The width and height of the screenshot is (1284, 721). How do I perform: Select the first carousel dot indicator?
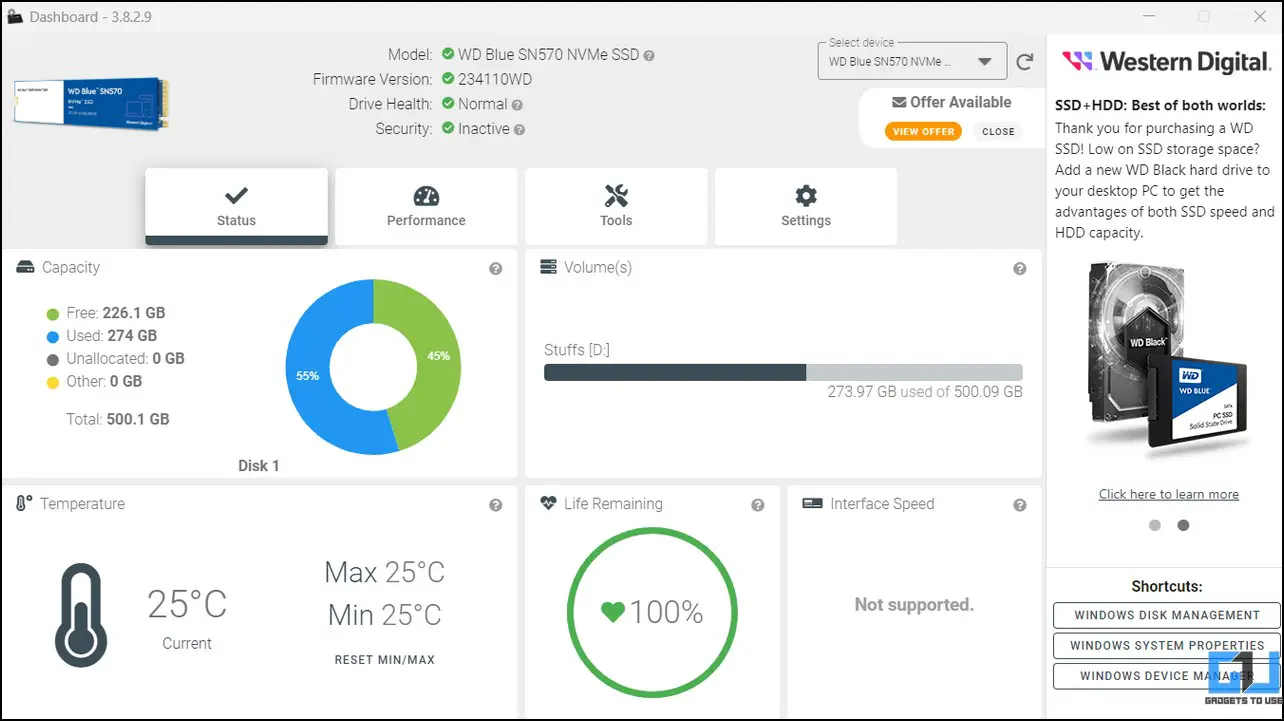[x=1155, y=525]
